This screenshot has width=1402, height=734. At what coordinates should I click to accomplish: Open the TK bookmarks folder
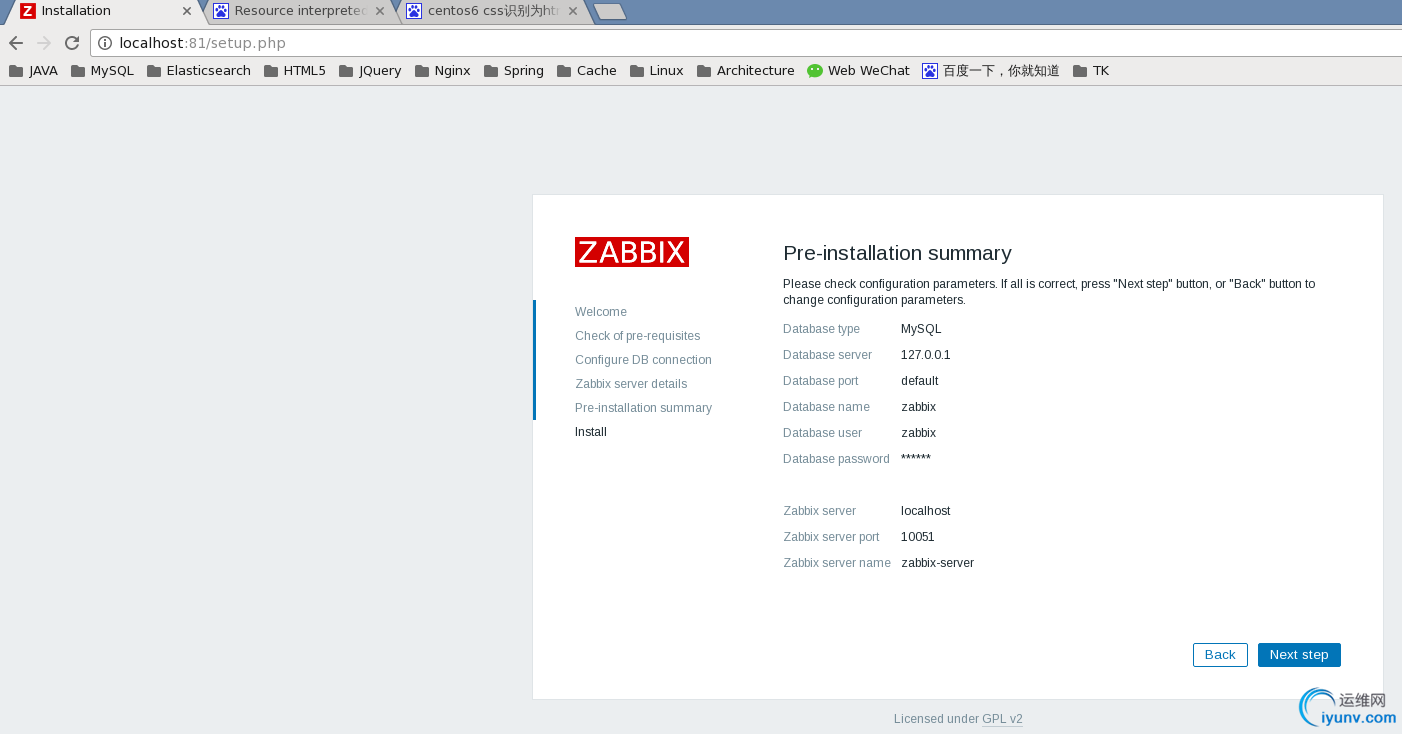point(1091,71)
